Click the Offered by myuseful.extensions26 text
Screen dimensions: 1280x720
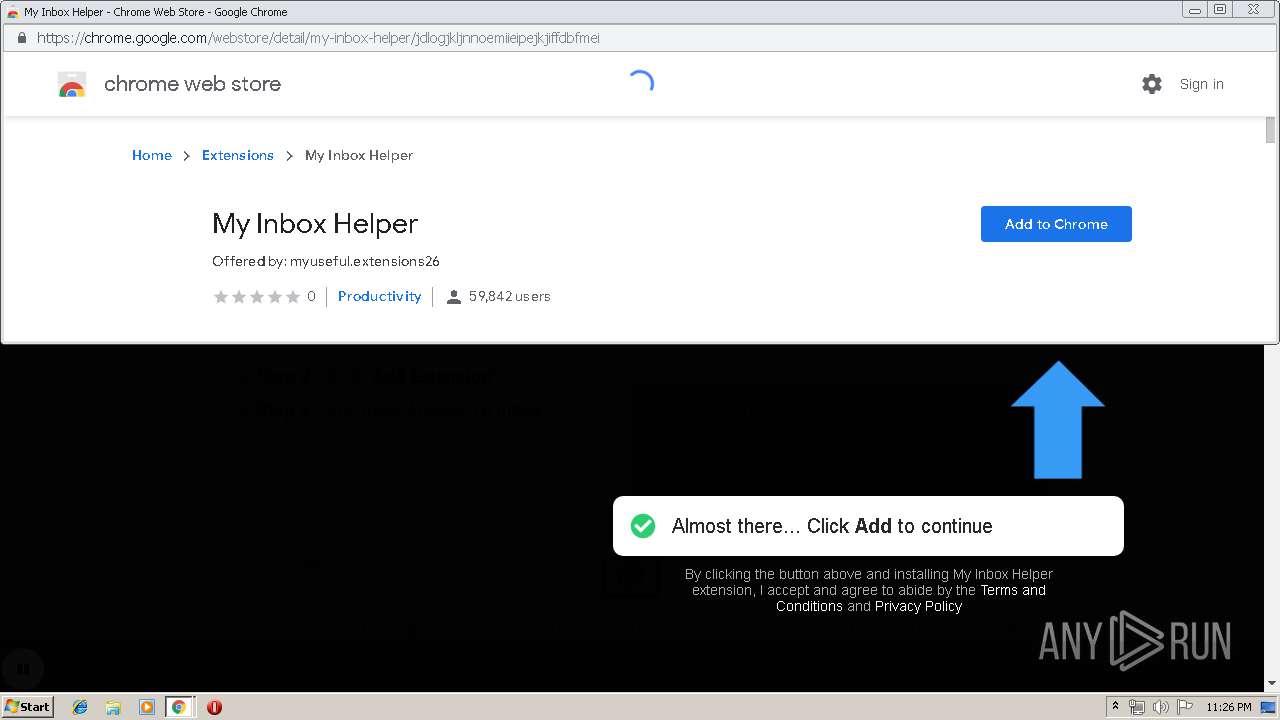[326, 261]
